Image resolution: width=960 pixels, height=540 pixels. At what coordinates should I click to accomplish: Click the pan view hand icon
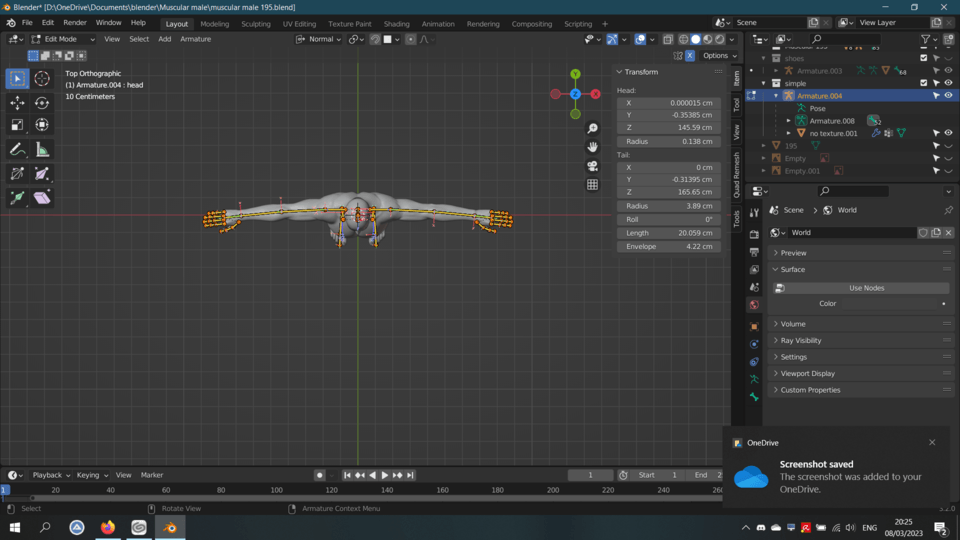pos(592,147)
